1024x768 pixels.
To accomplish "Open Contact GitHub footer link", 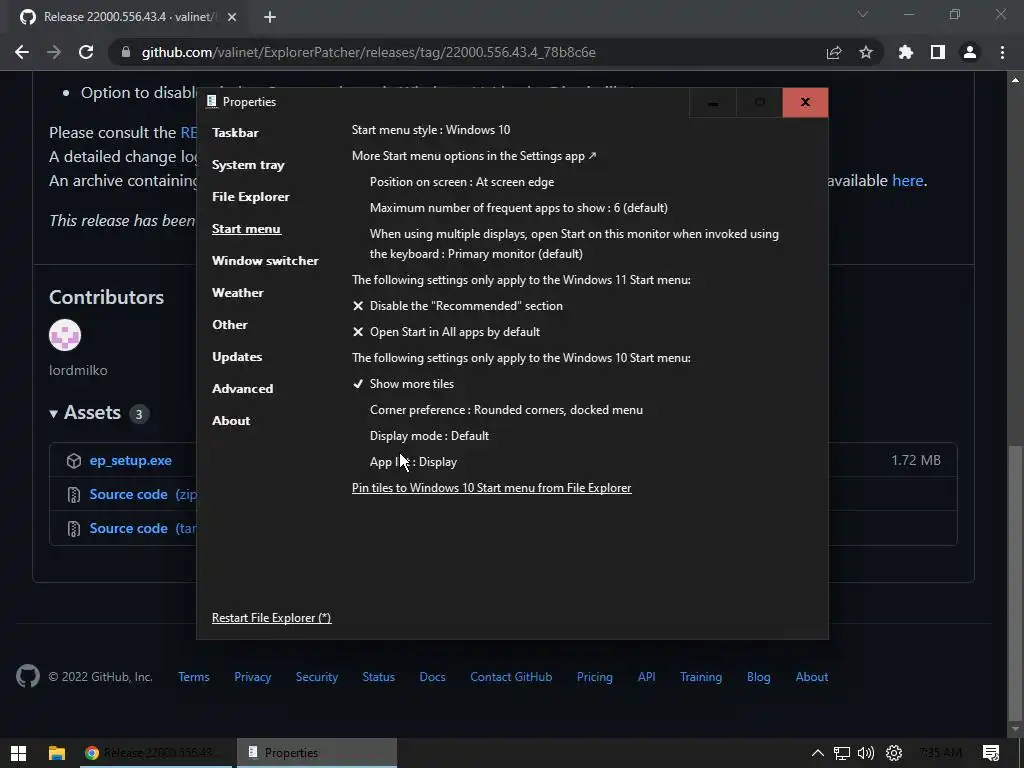I will pos(511,677).
